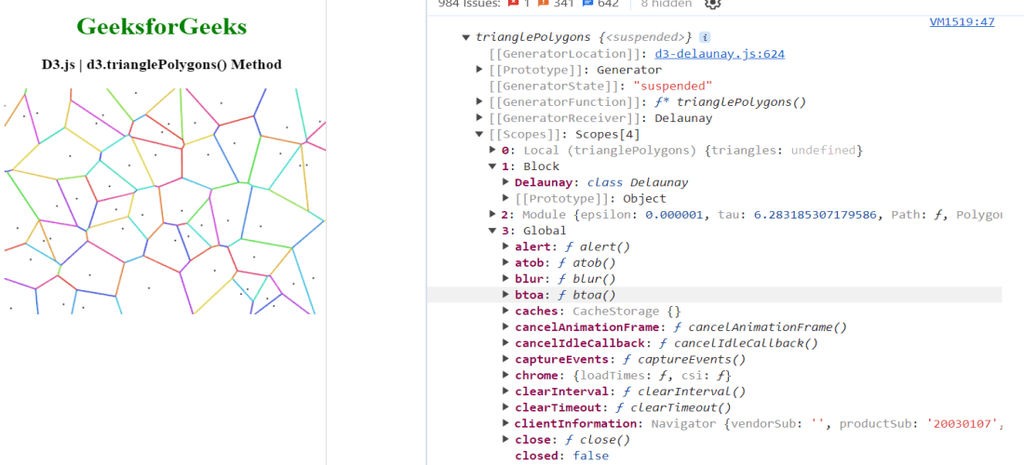Expand clientInformation: Navigator property
The width and height of the screenshot is (1024, 465).
click(x=506, y=424)
